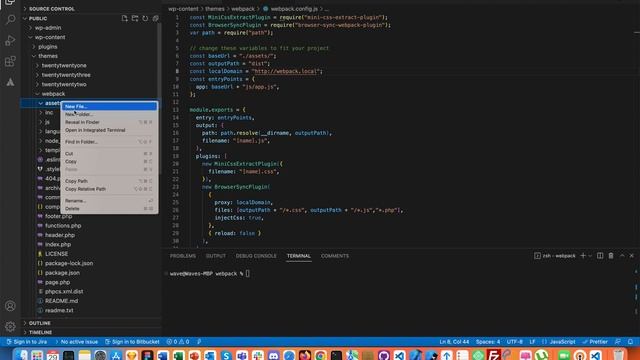
Task: Expand the twentytwentyone folder
Action: point(64,65)
